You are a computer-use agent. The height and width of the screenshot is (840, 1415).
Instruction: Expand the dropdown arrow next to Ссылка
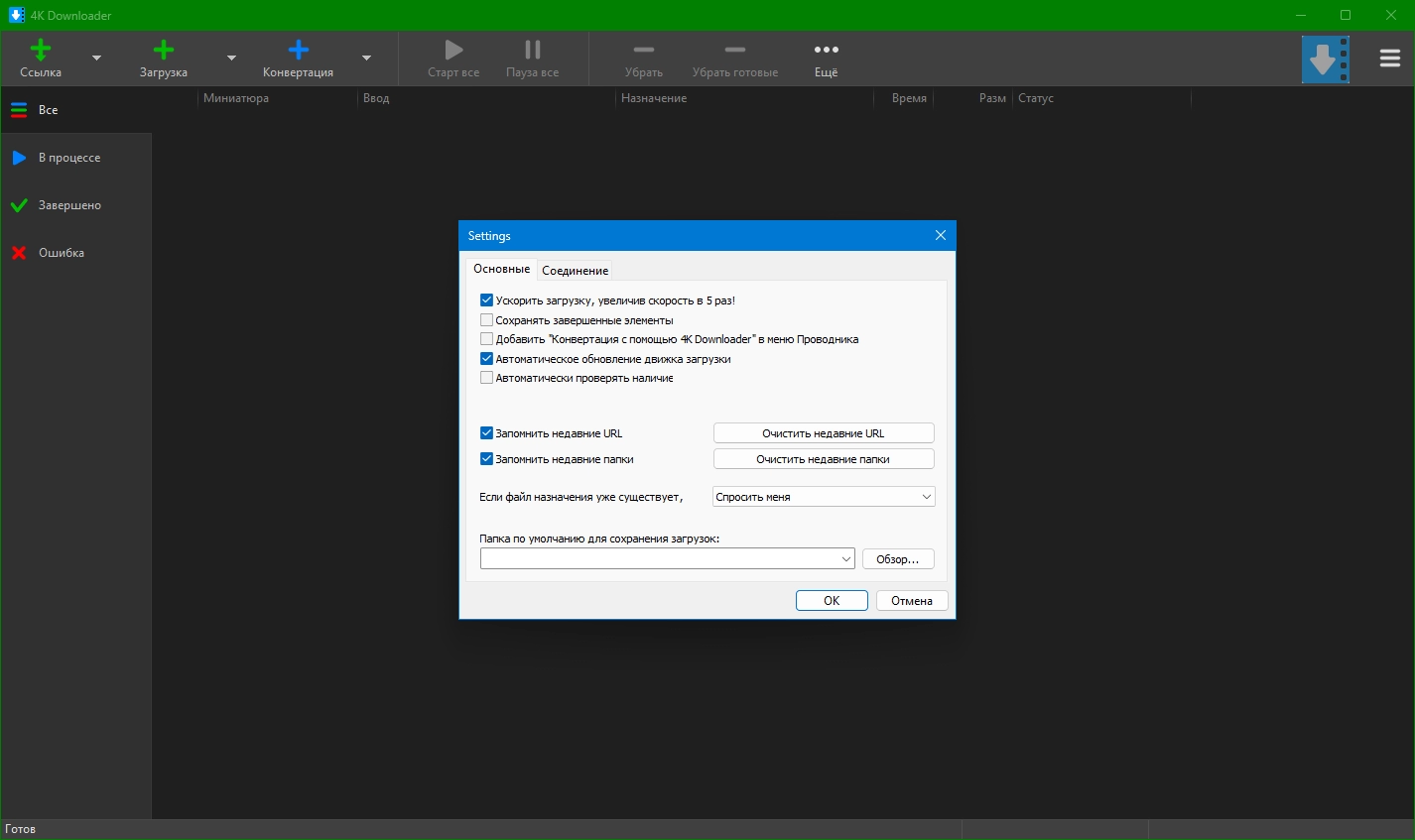pyautogui.click(x=96, y=59)
